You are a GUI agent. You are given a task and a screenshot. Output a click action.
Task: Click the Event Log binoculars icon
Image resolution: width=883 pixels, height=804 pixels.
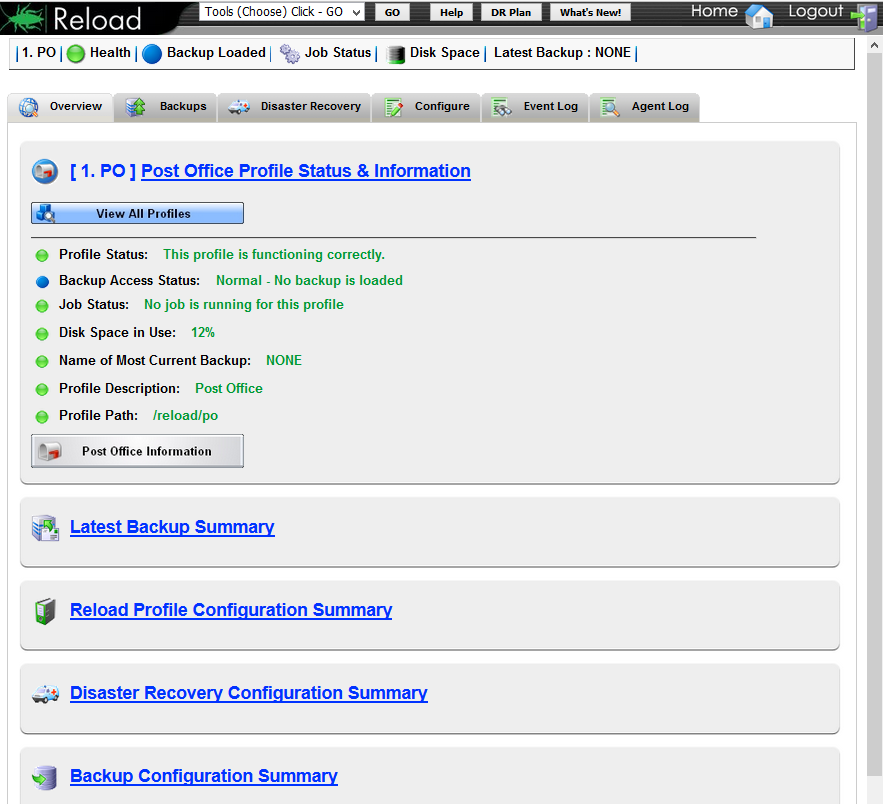(x=501, y=107)
